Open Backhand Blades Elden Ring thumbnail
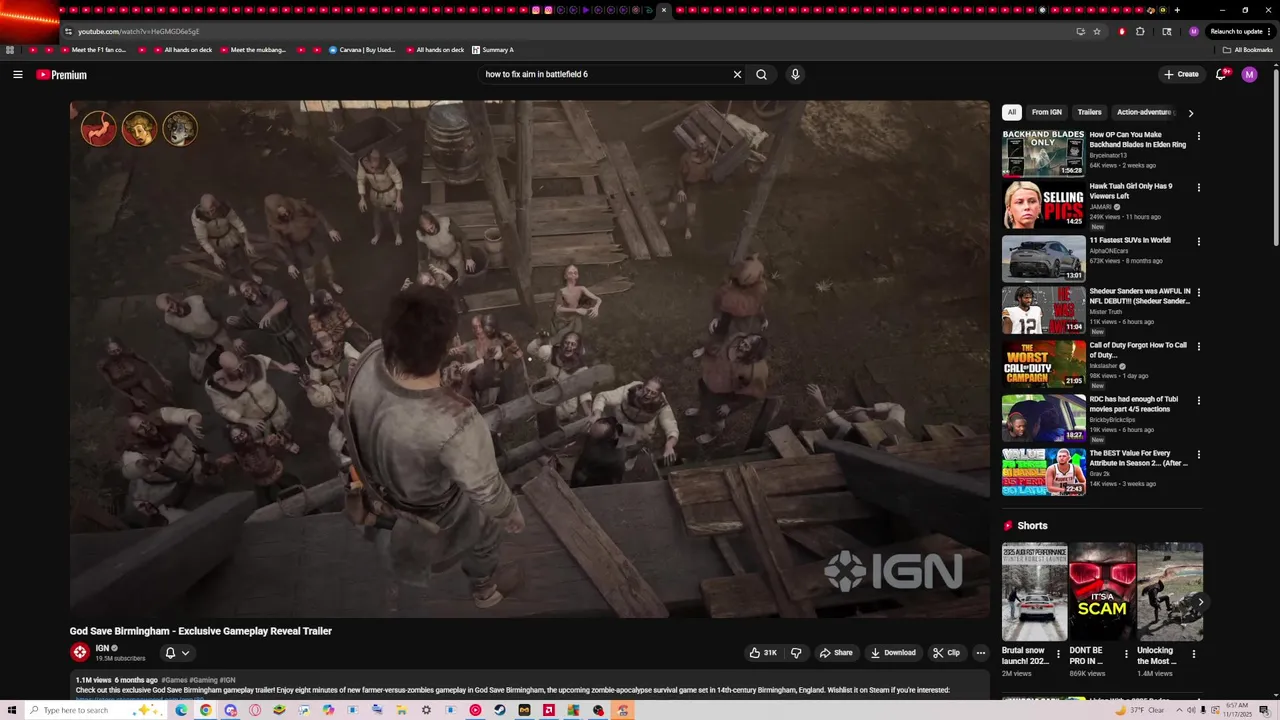This screenshot has height=720, width=1280. (1044, 152)
